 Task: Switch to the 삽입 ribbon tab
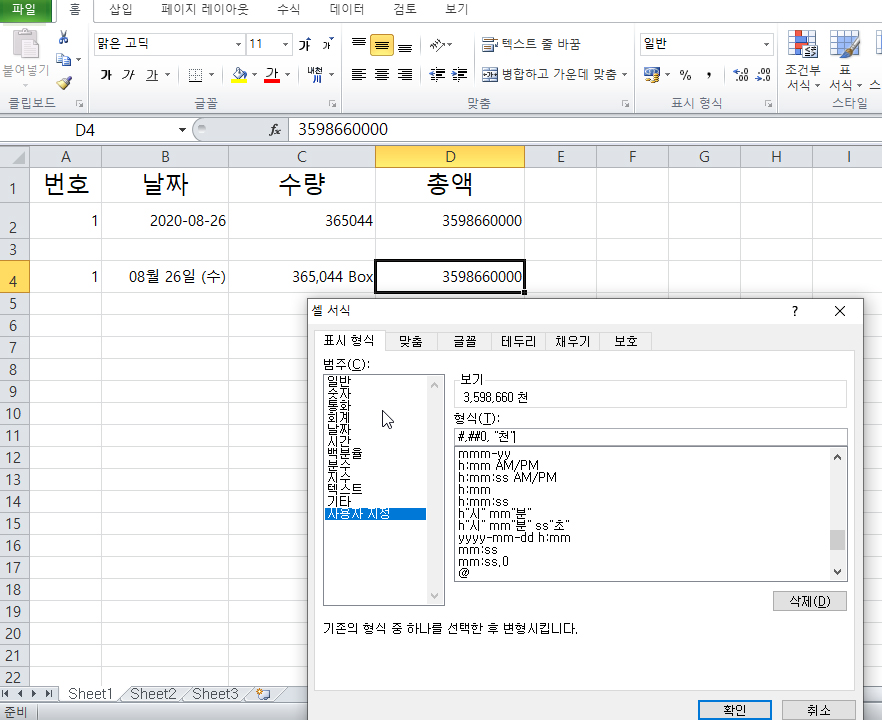pos(121,9)
